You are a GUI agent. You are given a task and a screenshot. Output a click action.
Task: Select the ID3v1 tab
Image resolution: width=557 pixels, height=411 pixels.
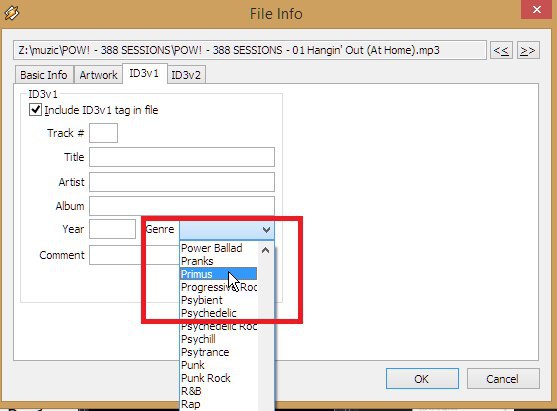(144, 74)
